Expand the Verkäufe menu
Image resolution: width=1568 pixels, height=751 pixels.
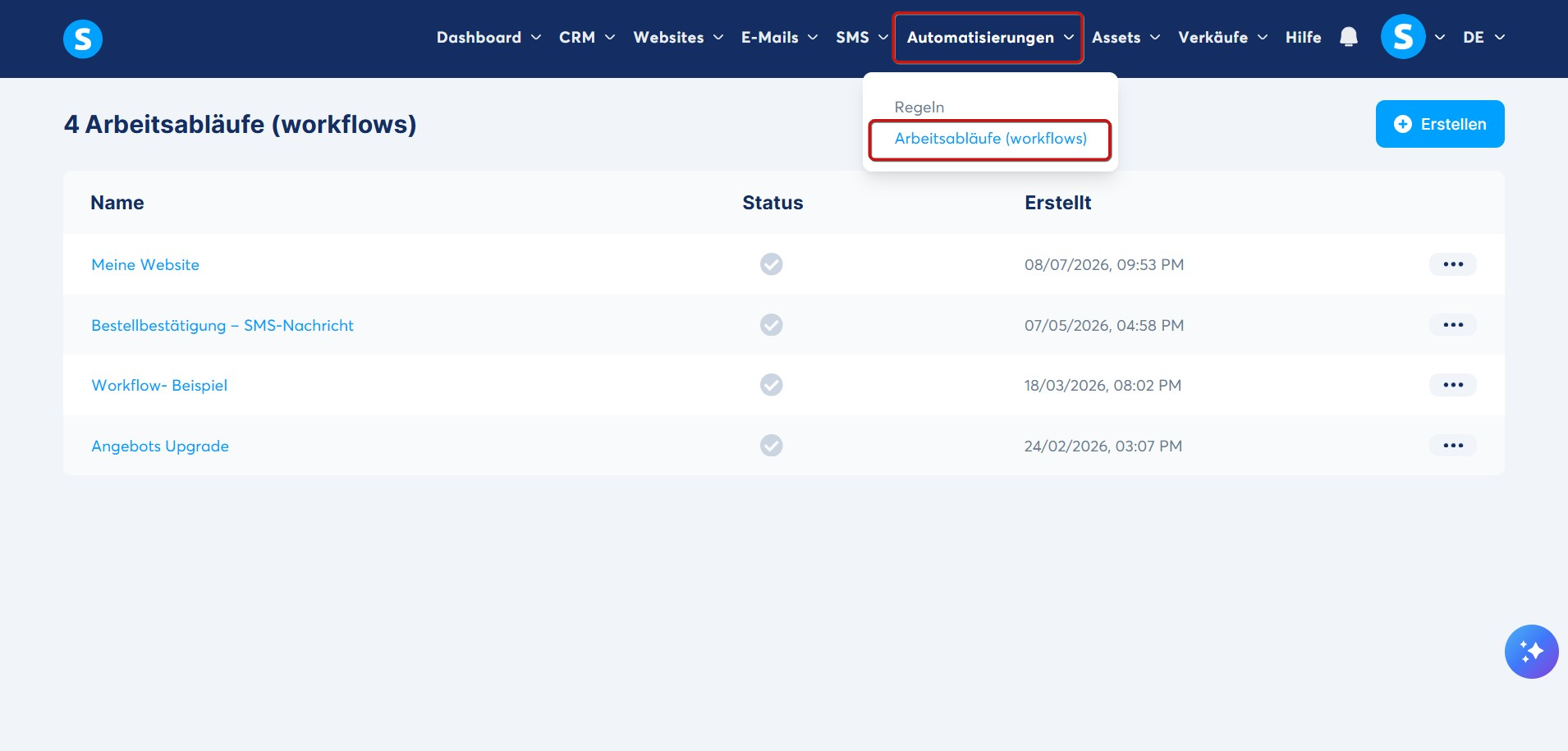[1222, 37]
